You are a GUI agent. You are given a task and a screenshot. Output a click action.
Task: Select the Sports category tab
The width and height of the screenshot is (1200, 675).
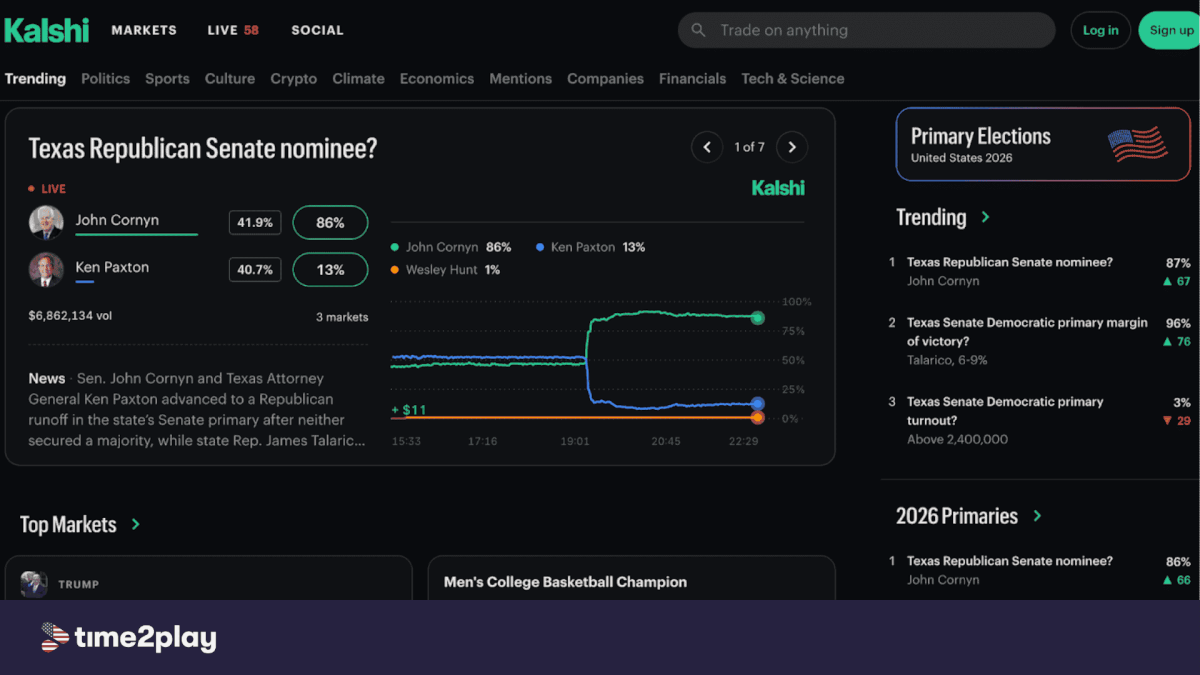point(167,78)
